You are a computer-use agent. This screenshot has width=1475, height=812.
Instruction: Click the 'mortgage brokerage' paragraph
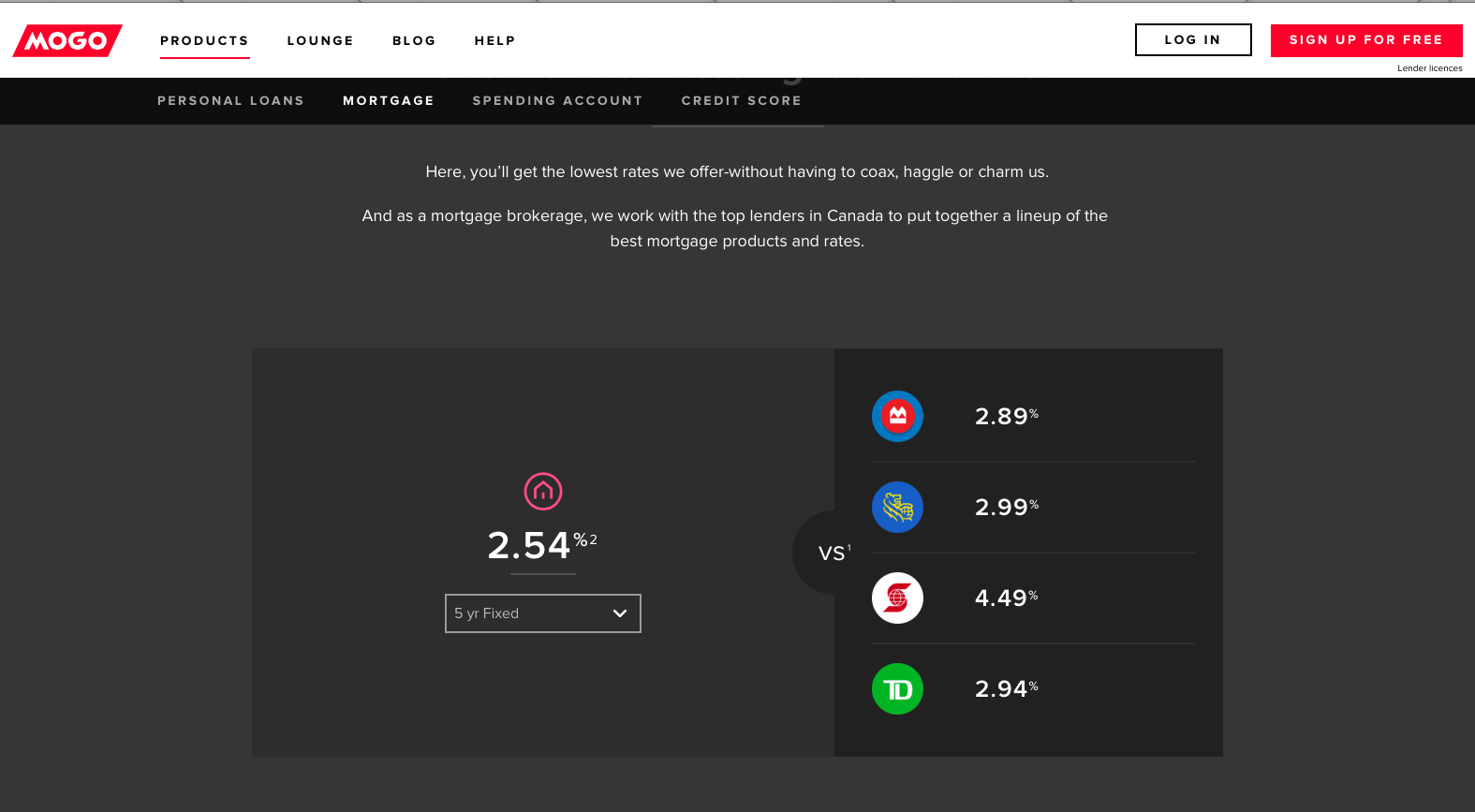tap(735, 229)
